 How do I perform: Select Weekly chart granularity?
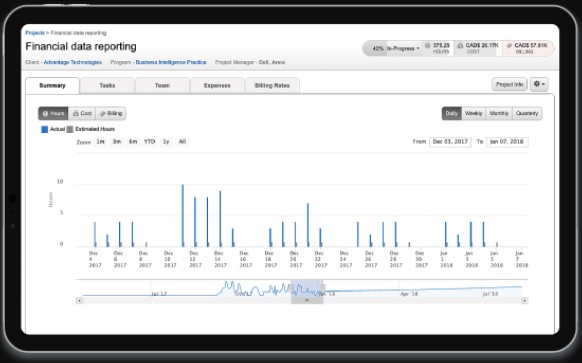473,114
